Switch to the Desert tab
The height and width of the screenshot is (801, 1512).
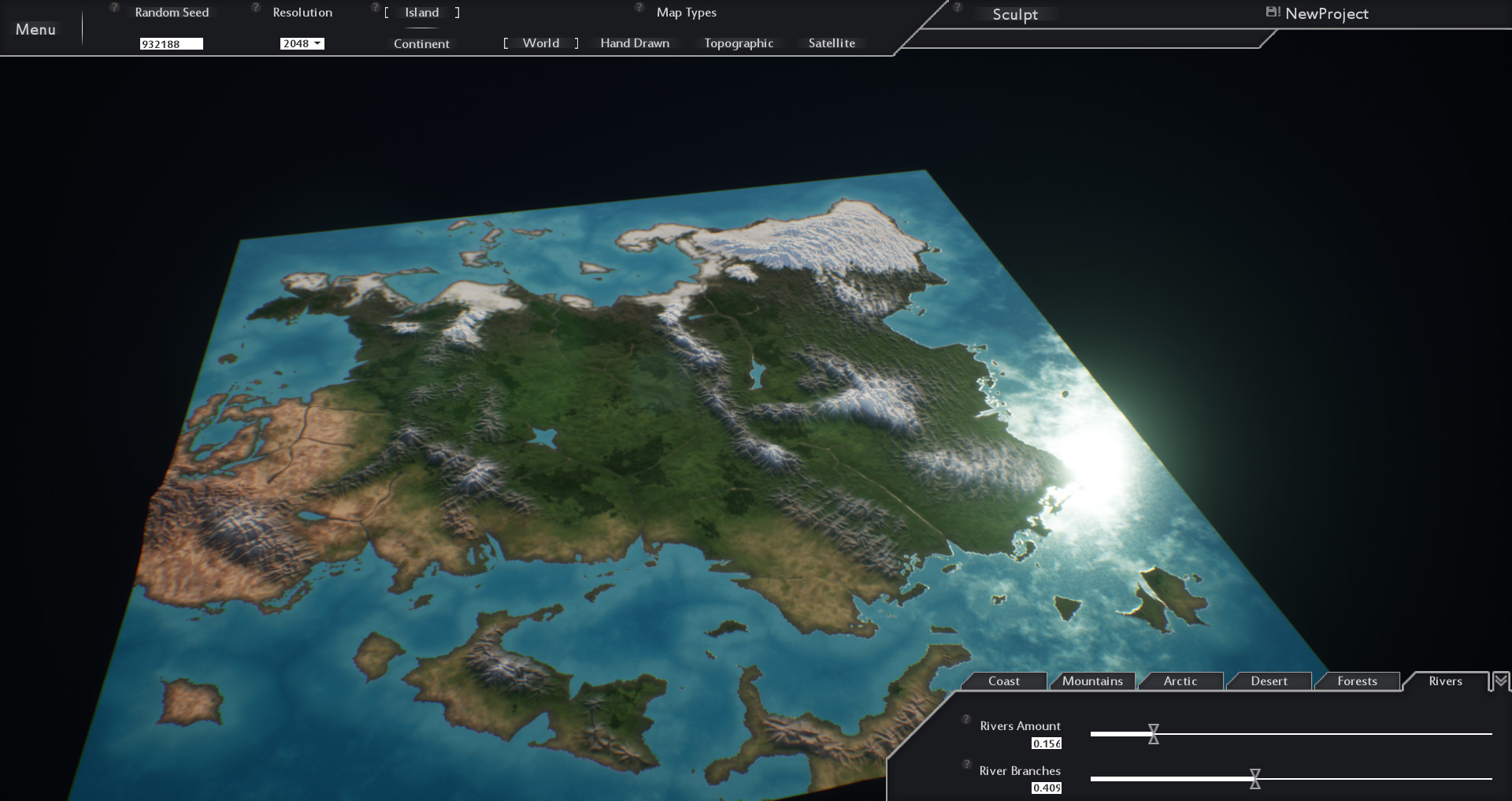coord(1269,680)
